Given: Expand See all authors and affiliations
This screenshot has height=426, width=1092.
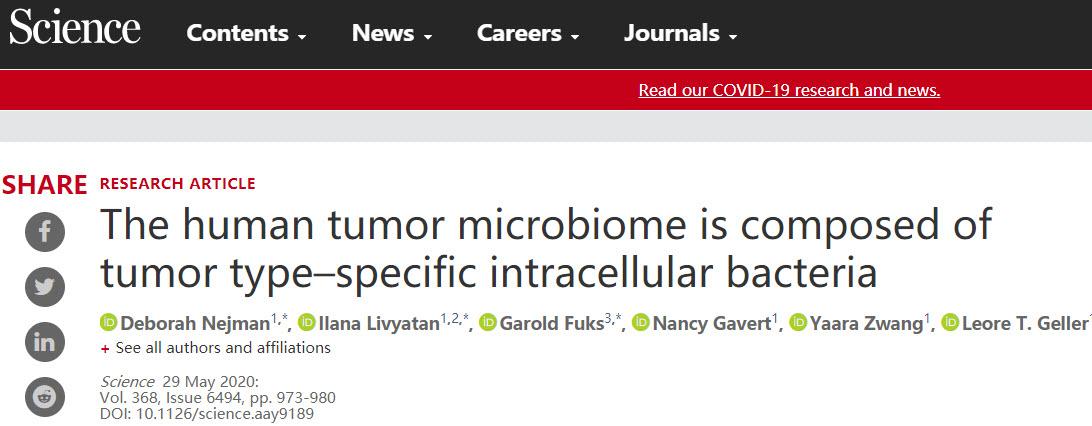Looking at the screenshot, I should (x=216, y=347).
